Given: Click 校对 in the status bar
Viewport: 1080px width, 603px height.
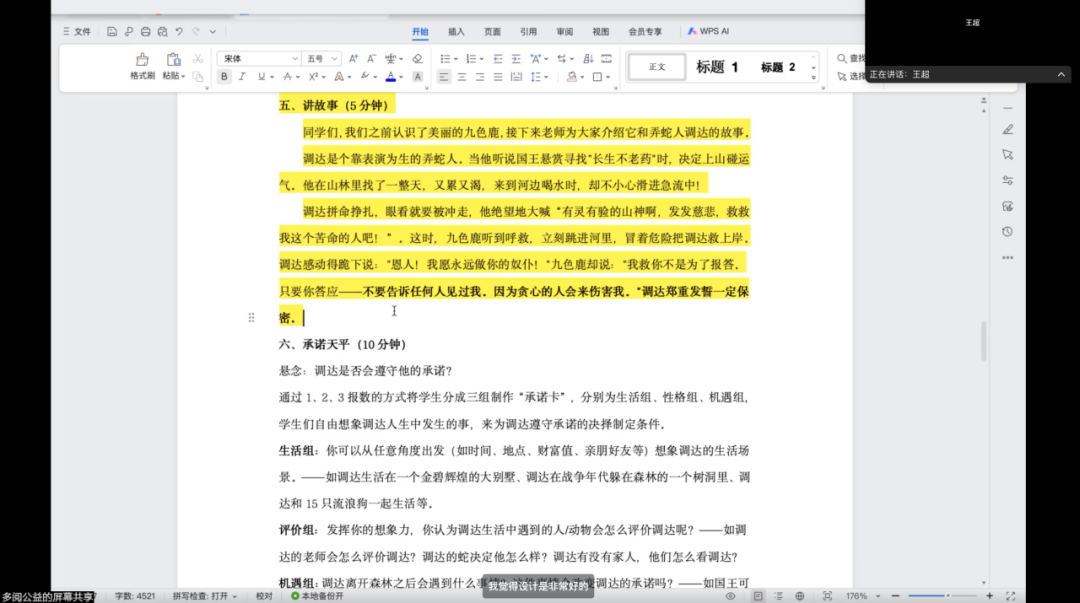Looking at the screenshot, I should pyautogui.click(x=264, y=596).
